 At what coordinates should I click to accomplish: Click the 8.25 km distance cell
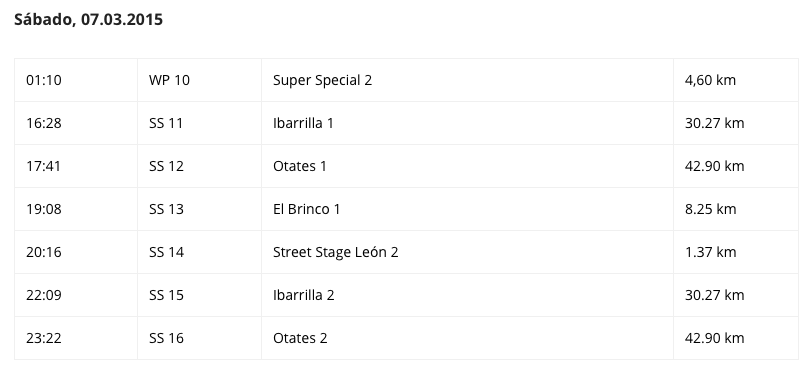point(736,209)
